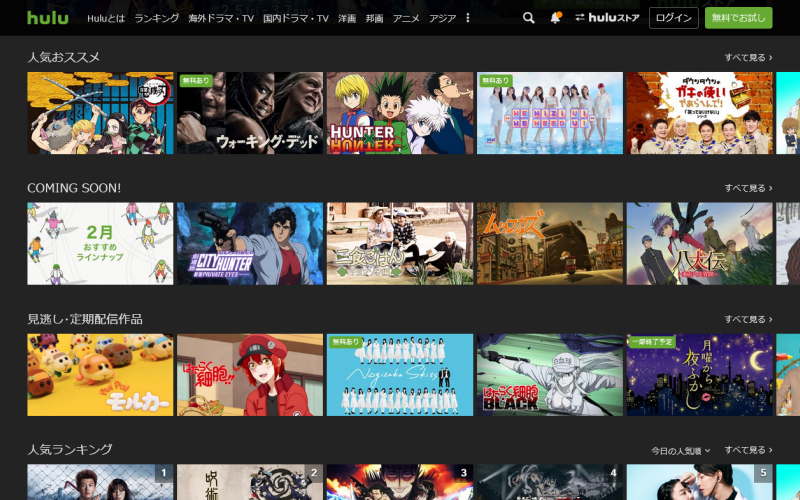Open the ウォーキング・デッド thumbnail
Image resolution: width=800 pixels, height=500 pixels.
pos(250,113)
